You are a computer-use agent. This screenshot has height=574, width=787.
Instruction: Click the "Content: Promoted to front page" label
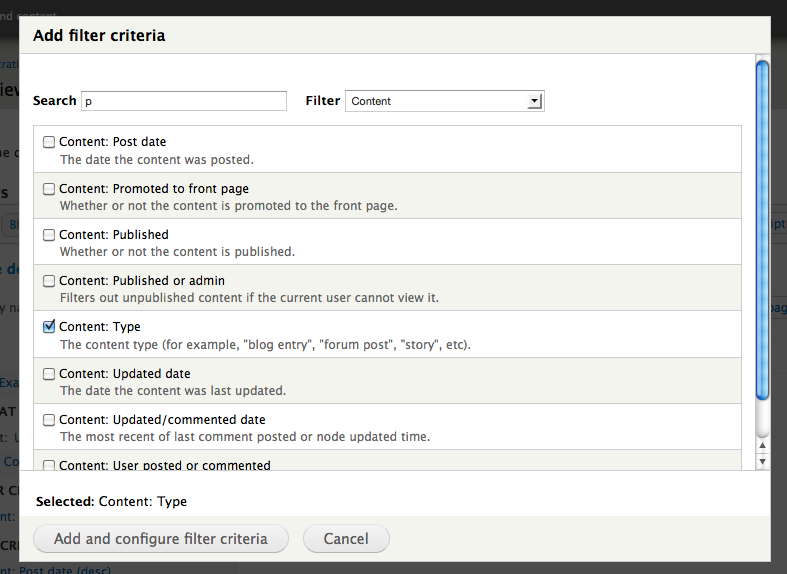tap(154, 188)
